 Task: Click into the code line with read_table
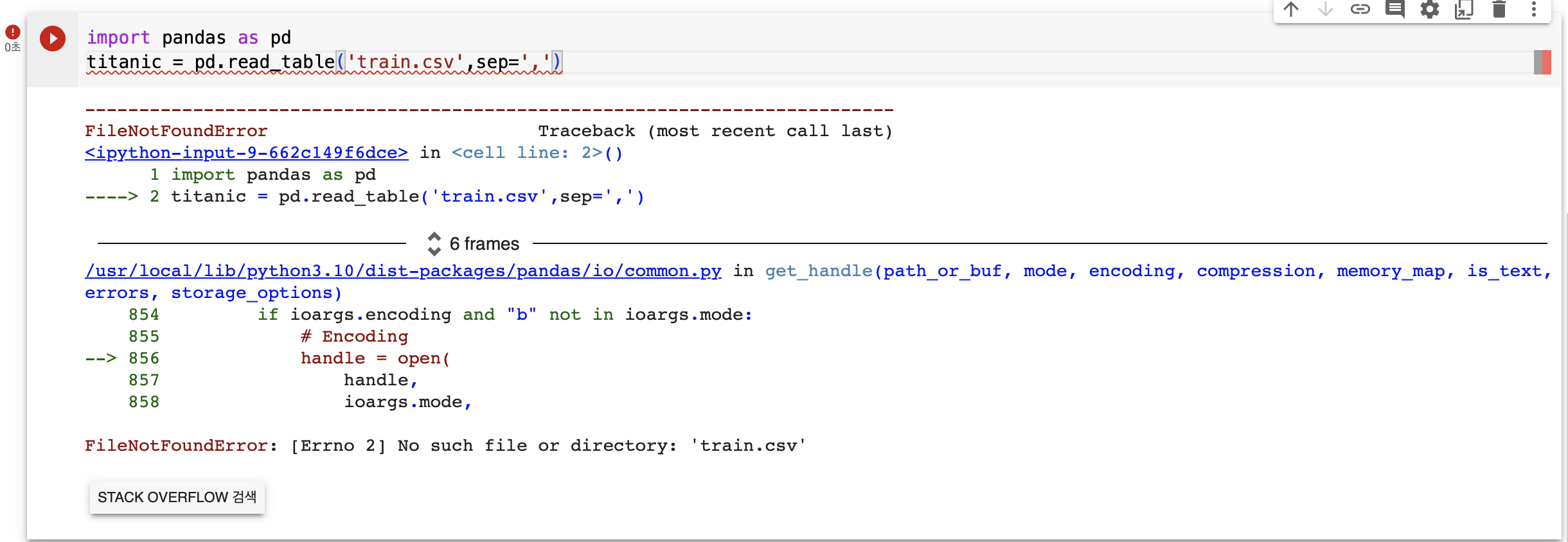tap(325, 62)
